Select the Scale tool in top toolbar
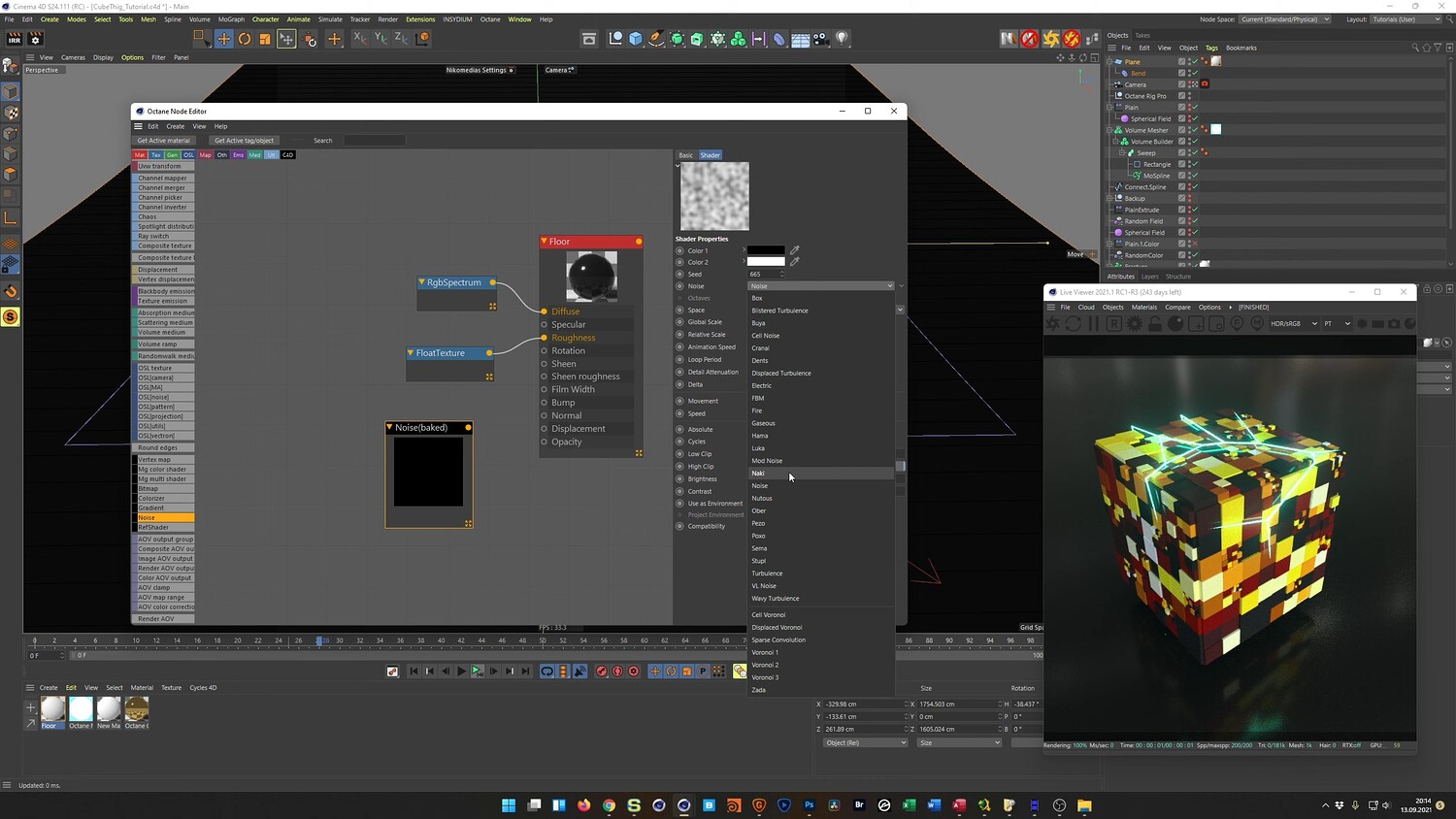This screenshot has width=1456, height=819. pos(265,39)
